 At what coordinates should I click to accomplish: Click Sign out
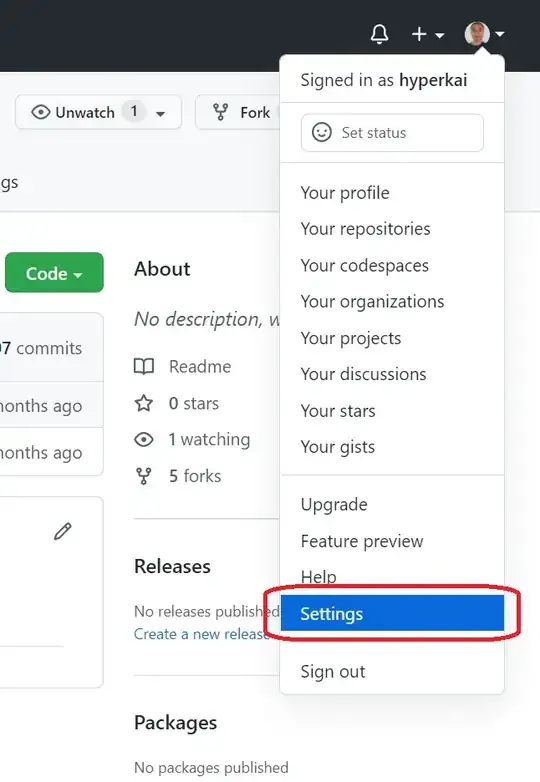point(333,671)
